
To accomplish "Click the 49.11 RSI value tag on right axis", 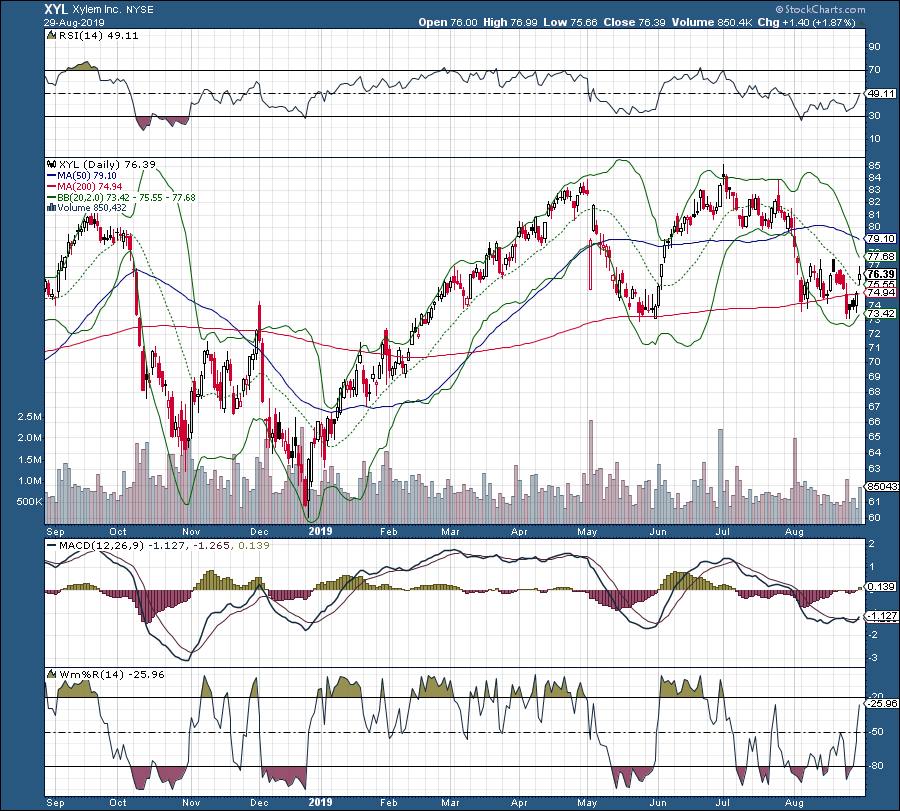I will pyautogui.click(x=881, y=94).
